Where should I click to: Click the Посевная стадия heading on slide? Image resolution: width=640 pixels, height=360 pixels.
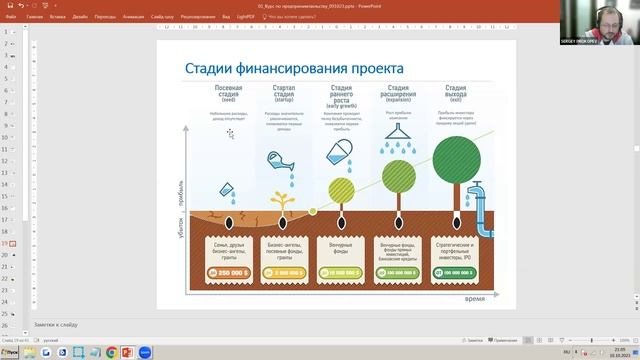228,91
